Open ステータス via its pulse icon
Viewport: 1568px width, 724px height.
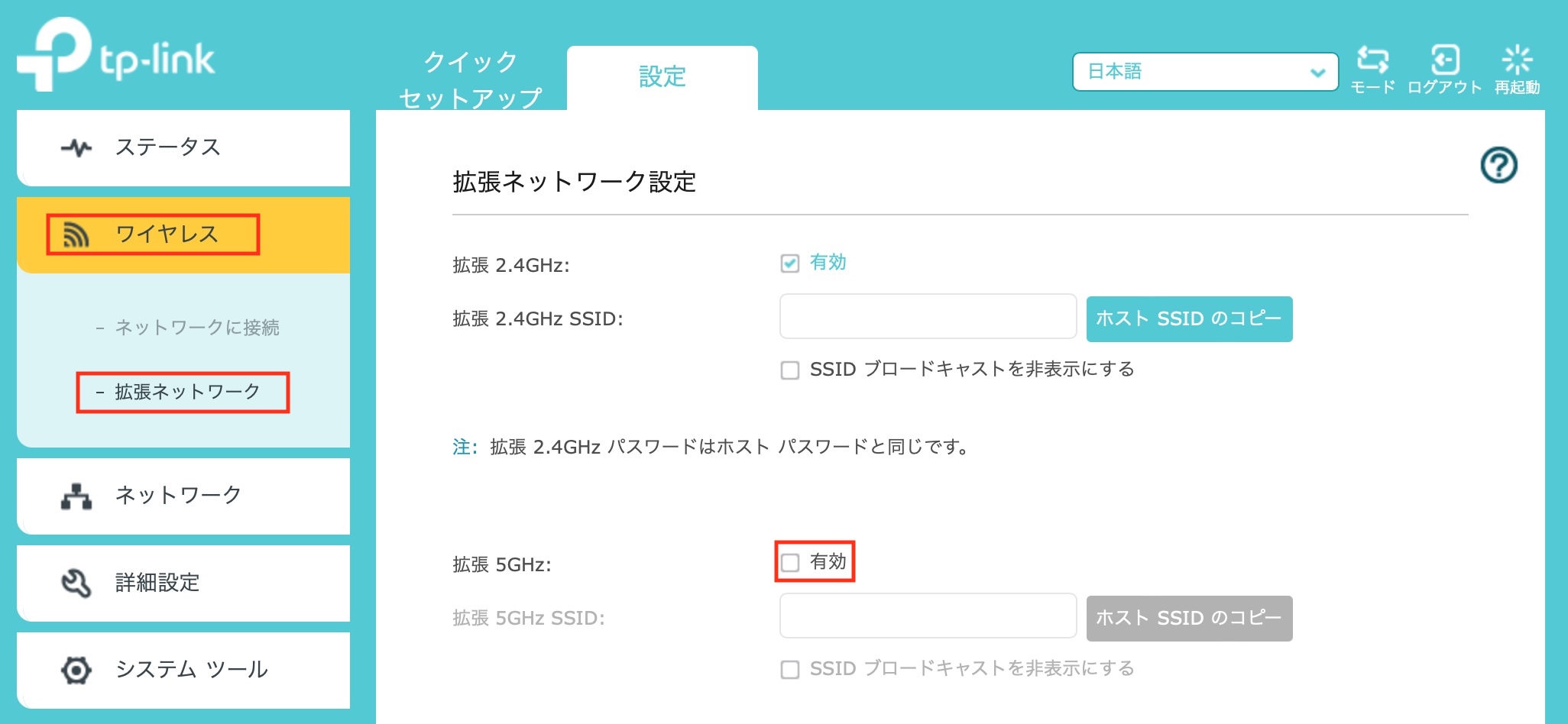(76, 147)
